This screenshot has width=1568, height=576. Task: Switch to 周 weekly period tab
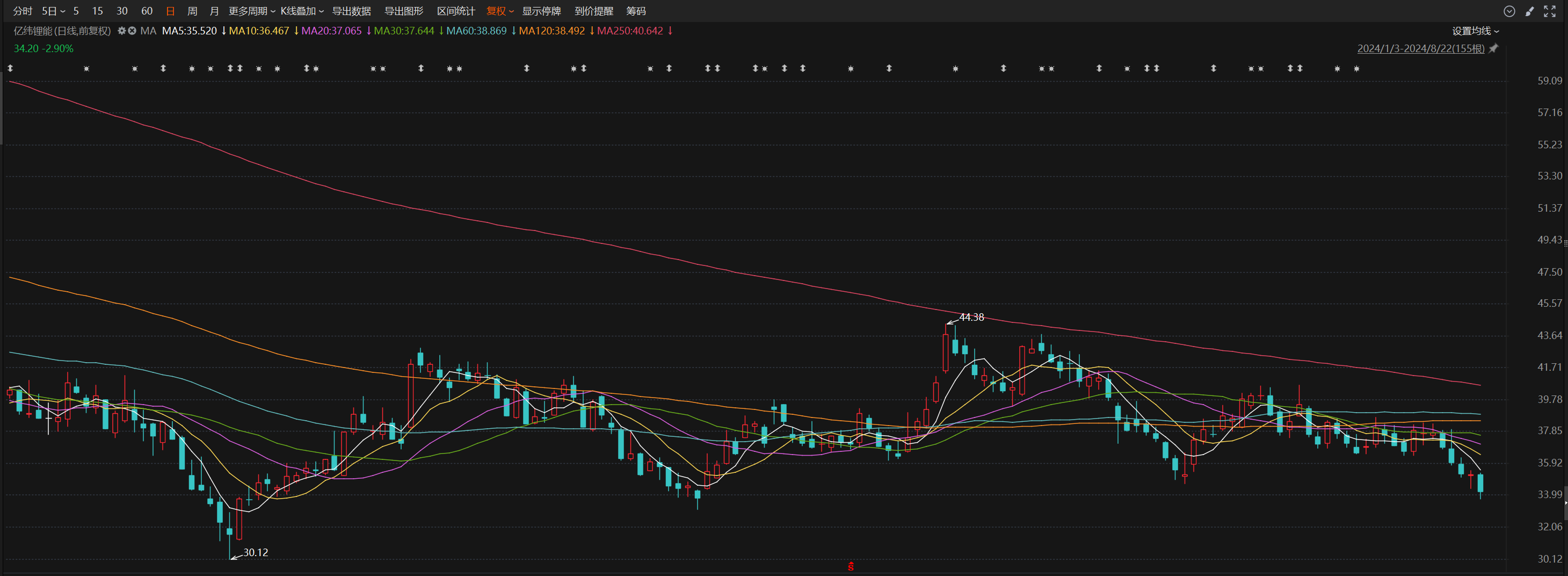[x=192, y=11]
